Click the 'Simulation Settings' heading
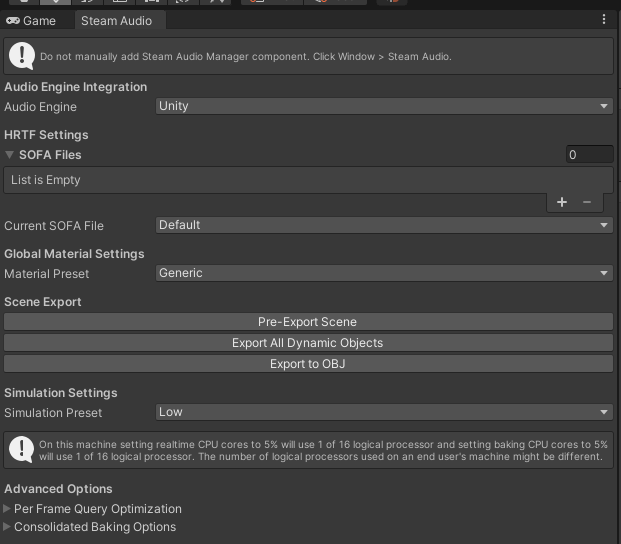Viewport: 621px width, 544px height. tap(61, 393)
